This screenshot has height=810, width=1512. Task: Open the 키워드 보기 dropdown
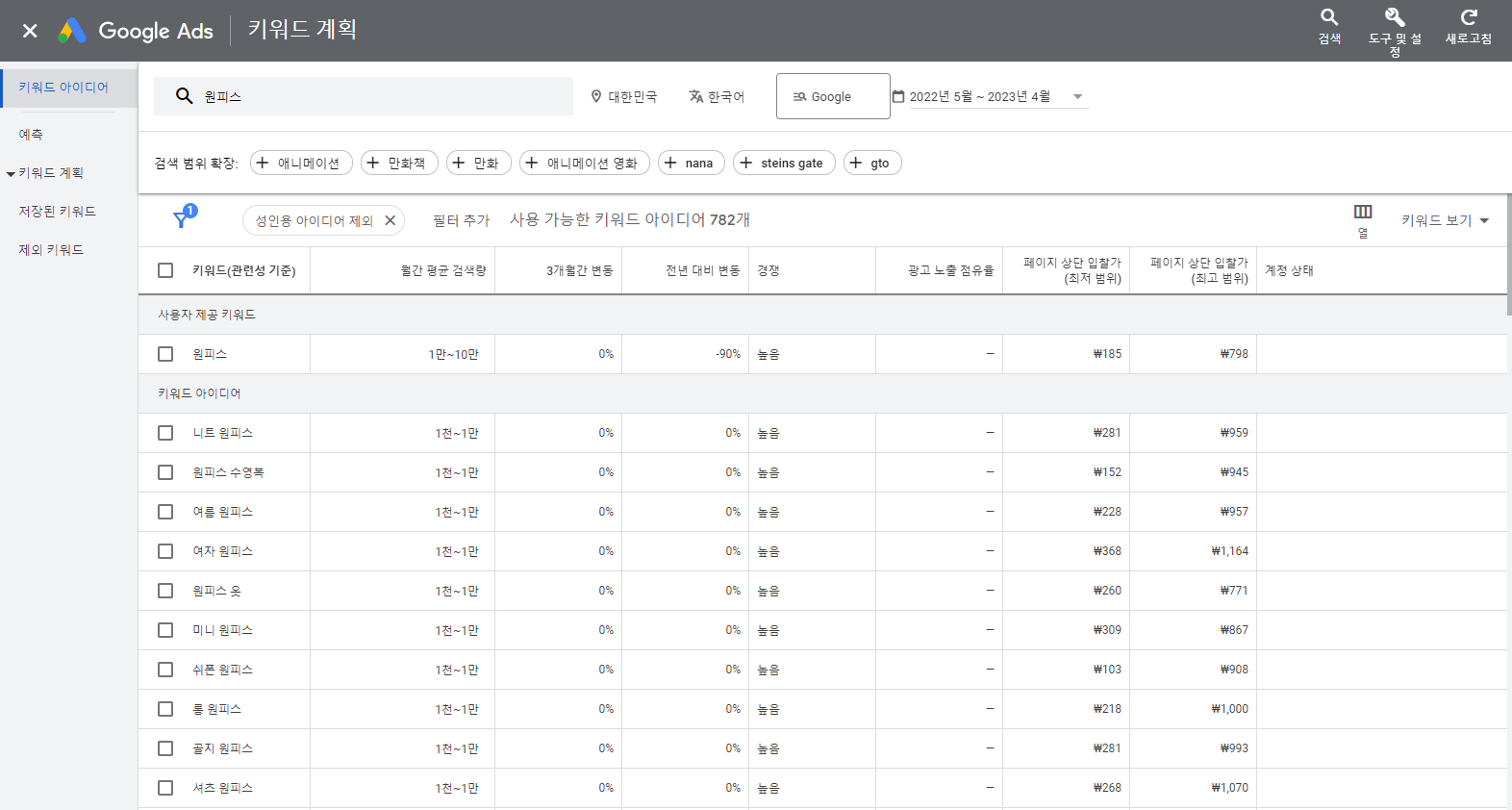(1445, 220)
